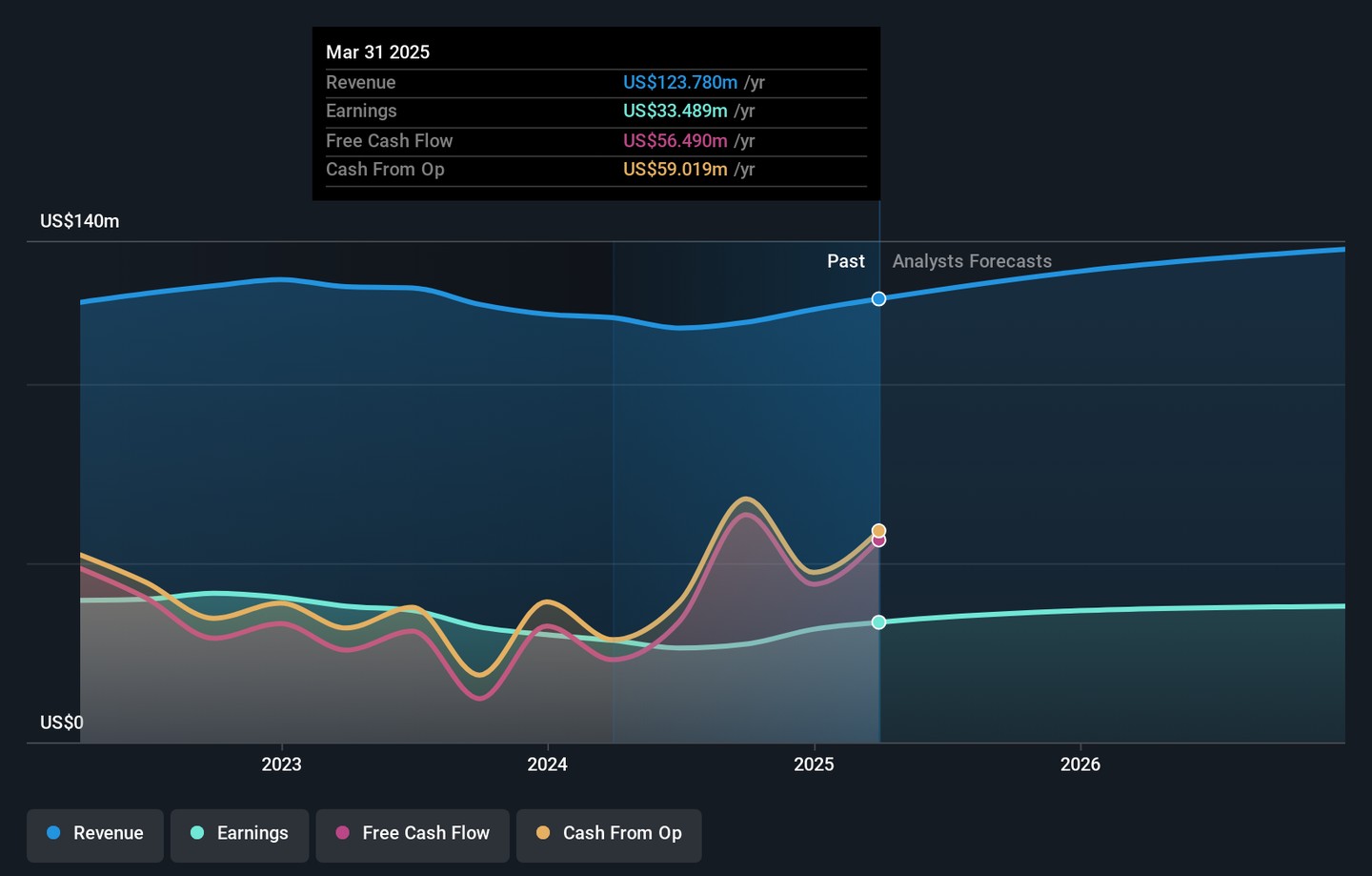The height and width of the screenshot is (876, 1372).
Task: Click the US$140m y-axis label
Action: pyautogui.click(x=80, y=221)
